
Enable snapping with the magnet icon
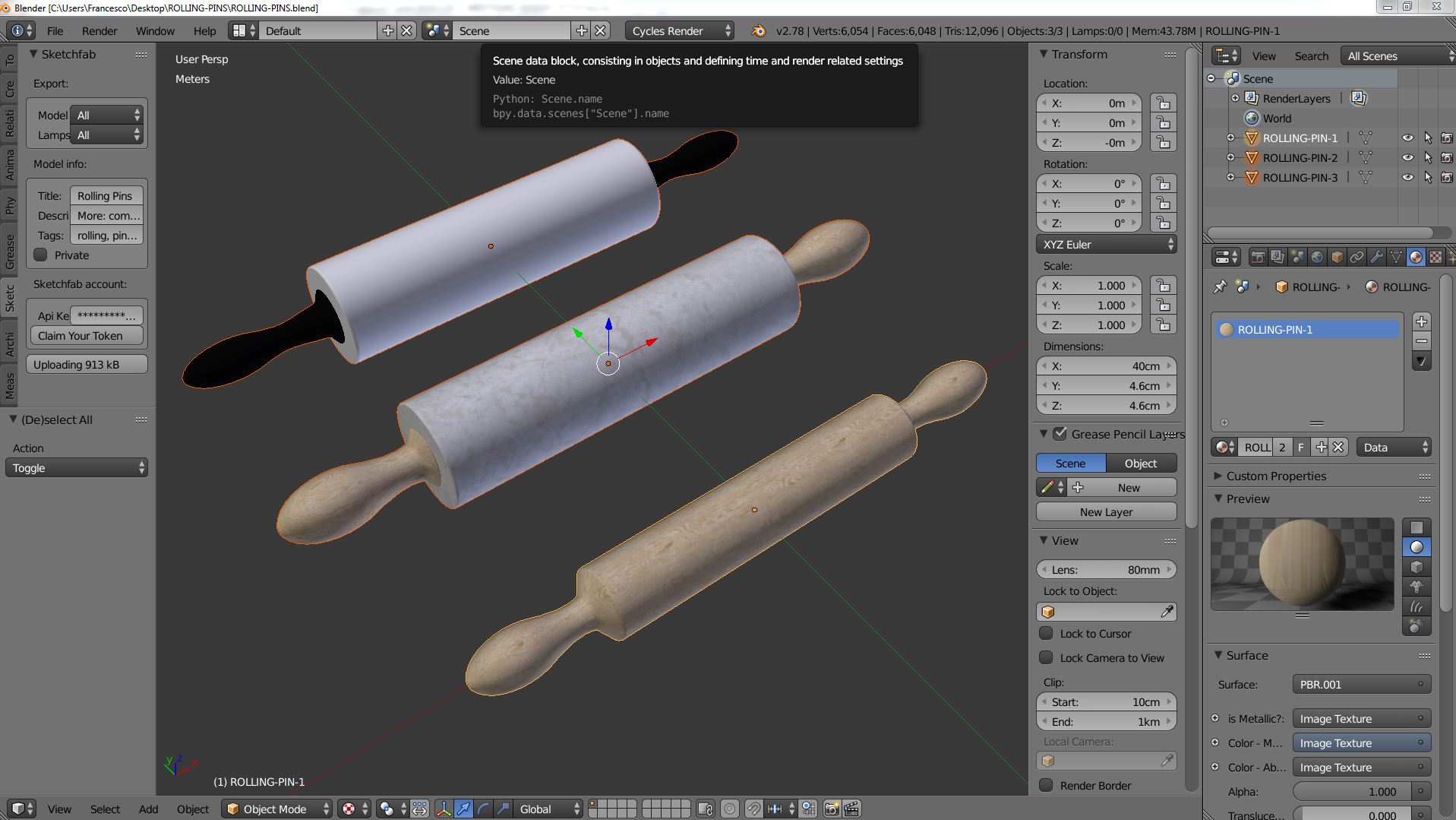point(753,809)
